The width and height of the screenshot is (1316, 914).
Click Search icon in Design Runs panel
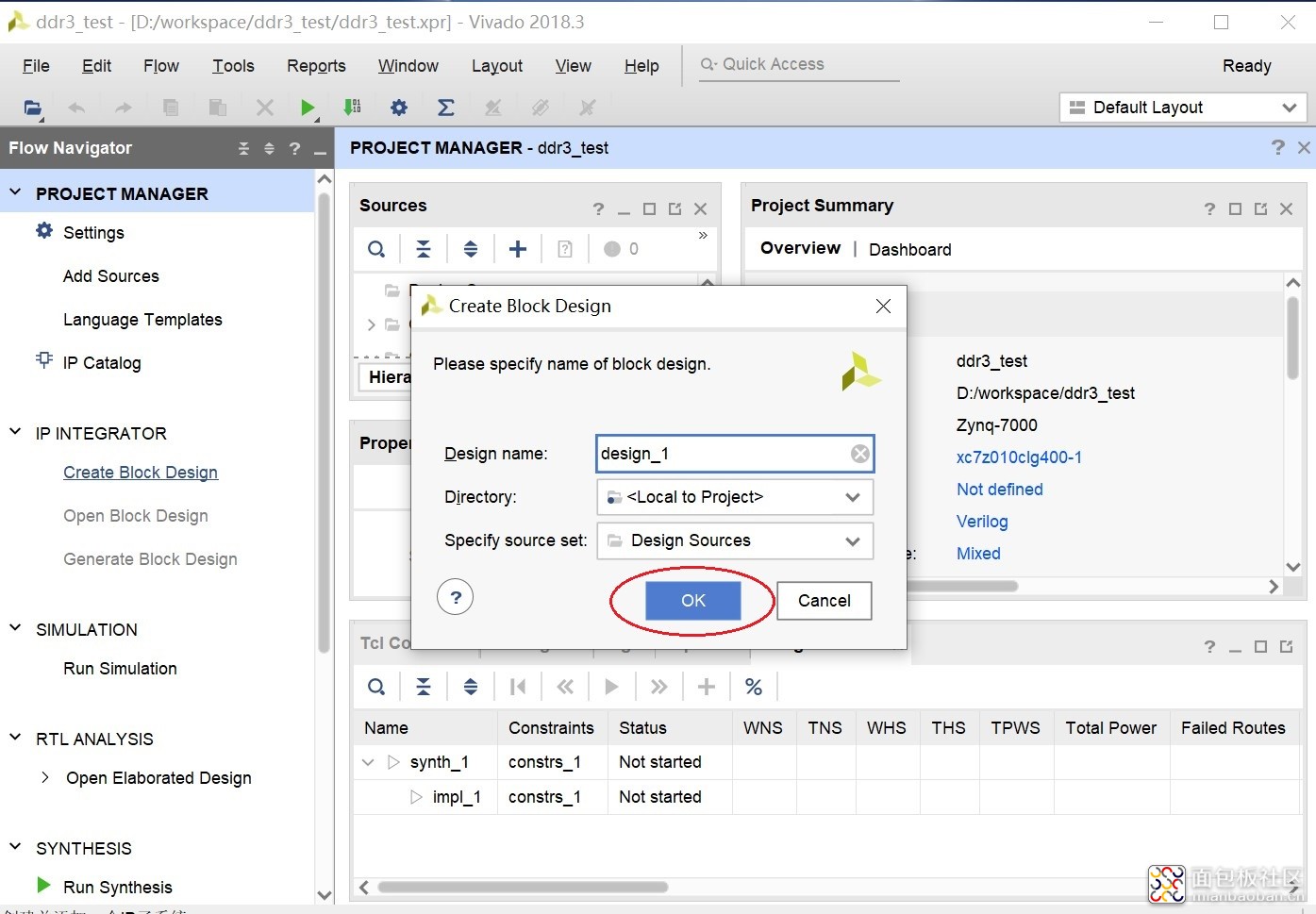pos(376,687)
